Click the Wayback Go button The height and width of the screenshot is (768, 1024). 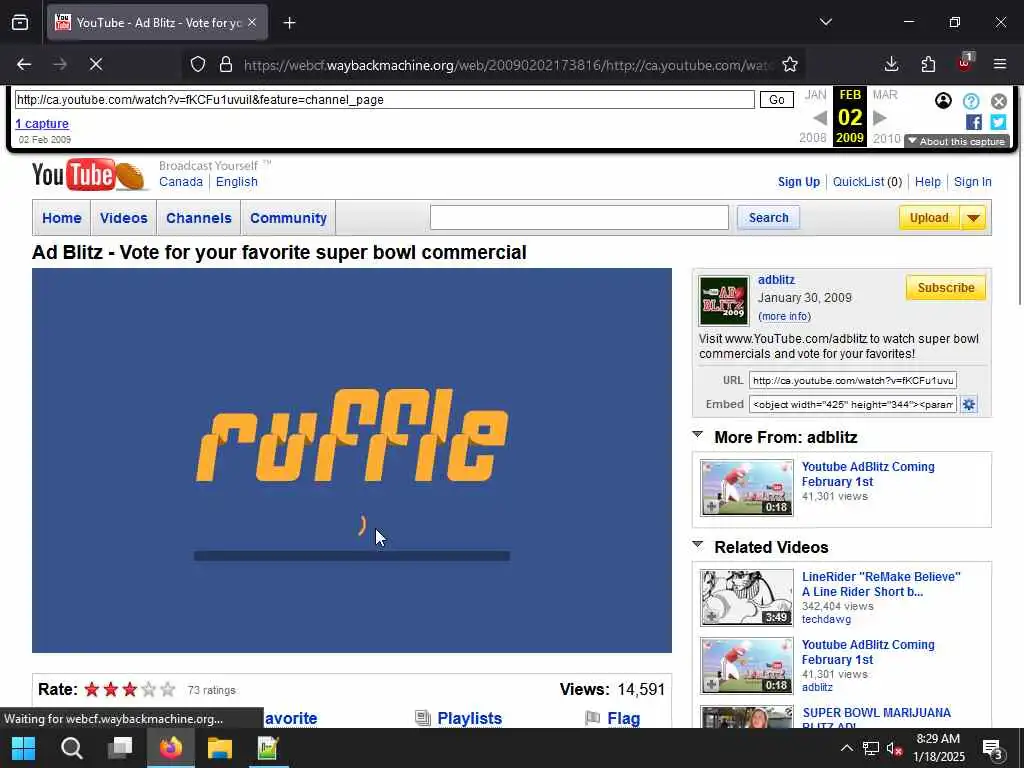point(776,99)
